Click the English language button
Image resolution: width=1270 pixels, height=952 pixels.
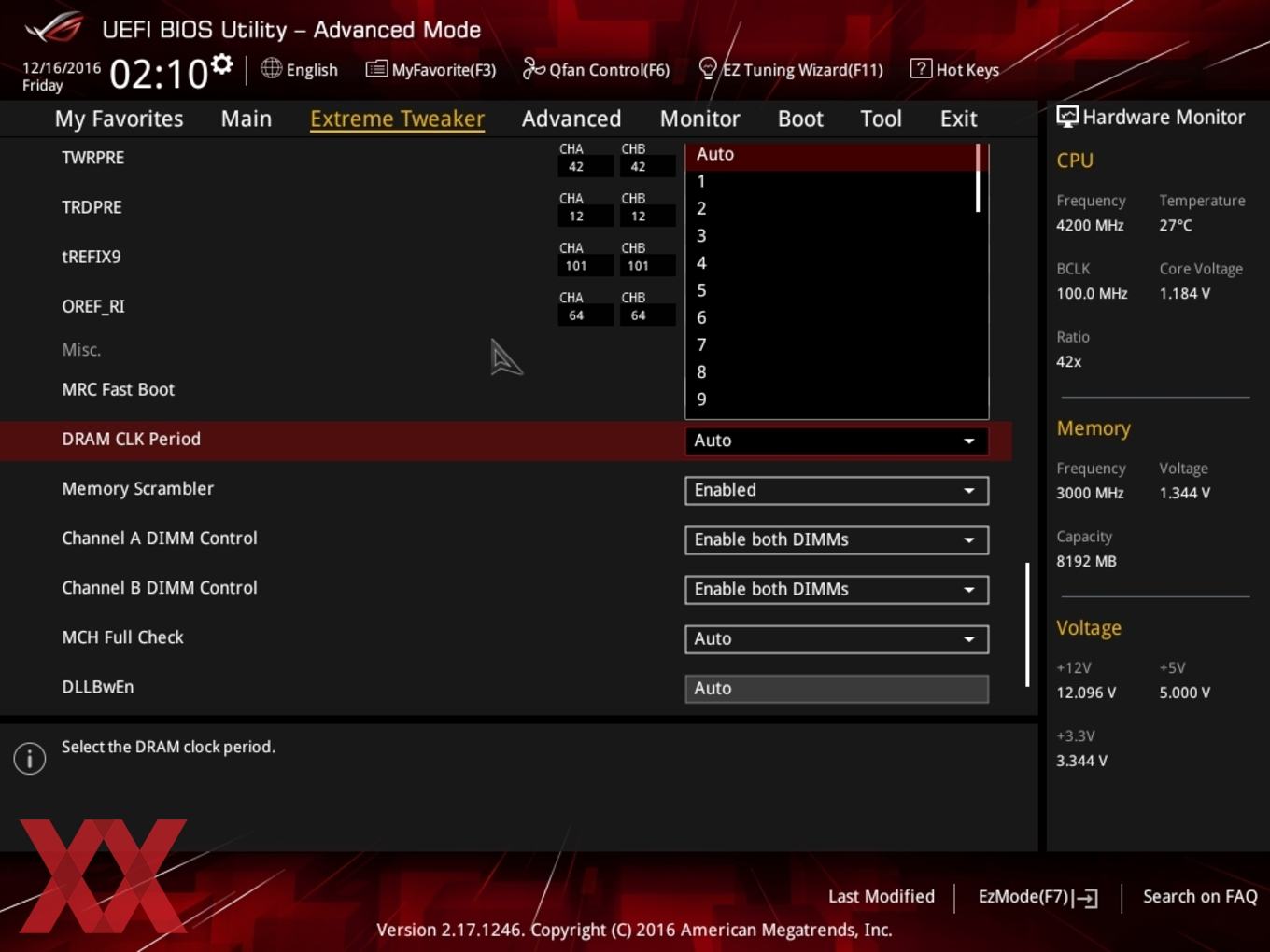click(299, 69)
